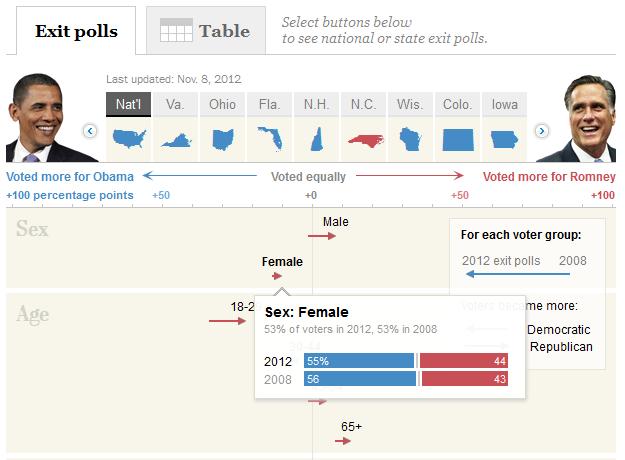Pick the New Hampshire state map icon
625x460 pixels.
(317, 139)
